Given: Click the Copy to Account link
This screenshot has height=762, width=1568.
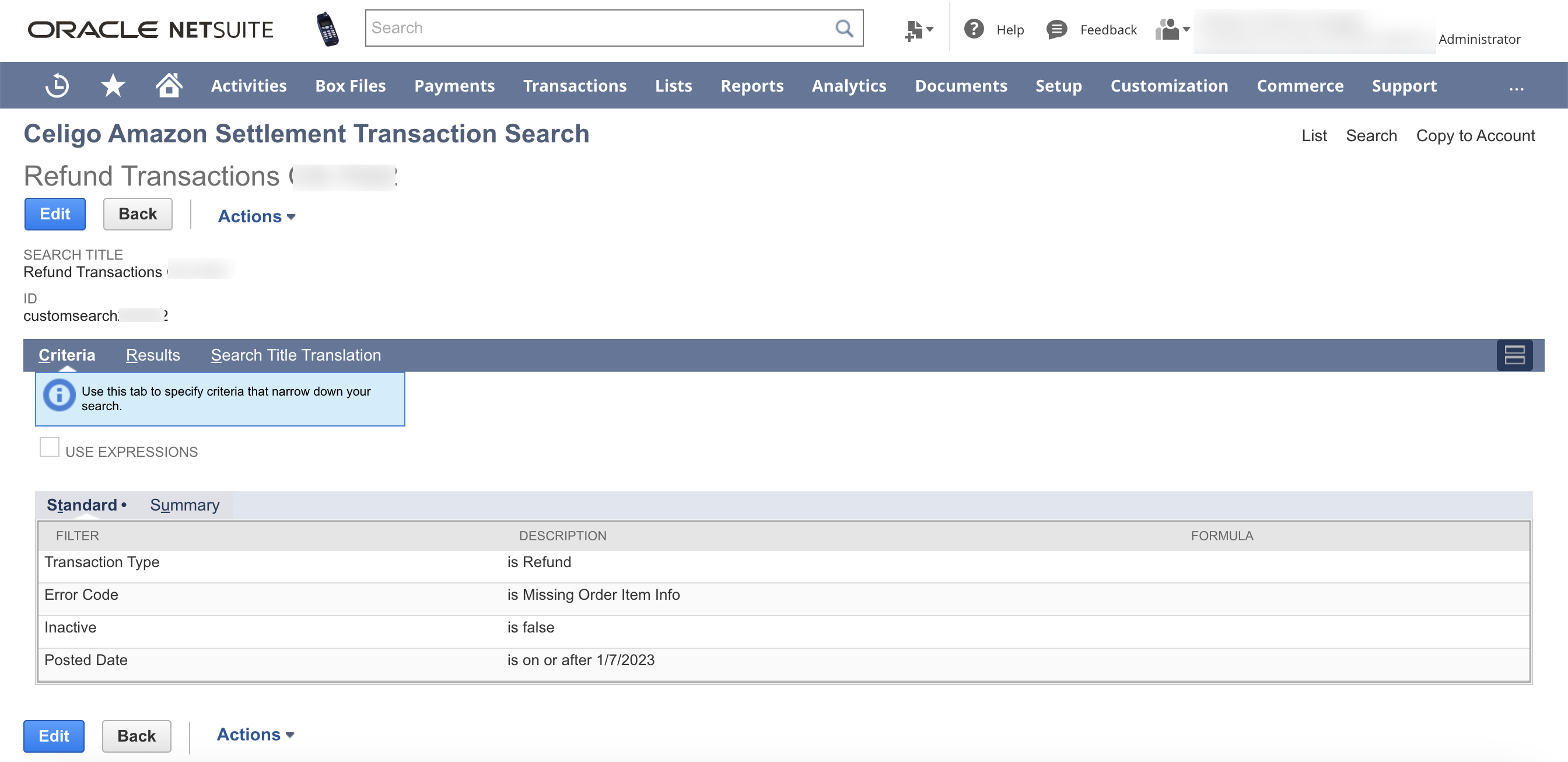Looking at the screenshot, I should click(x=1475, y=135).
